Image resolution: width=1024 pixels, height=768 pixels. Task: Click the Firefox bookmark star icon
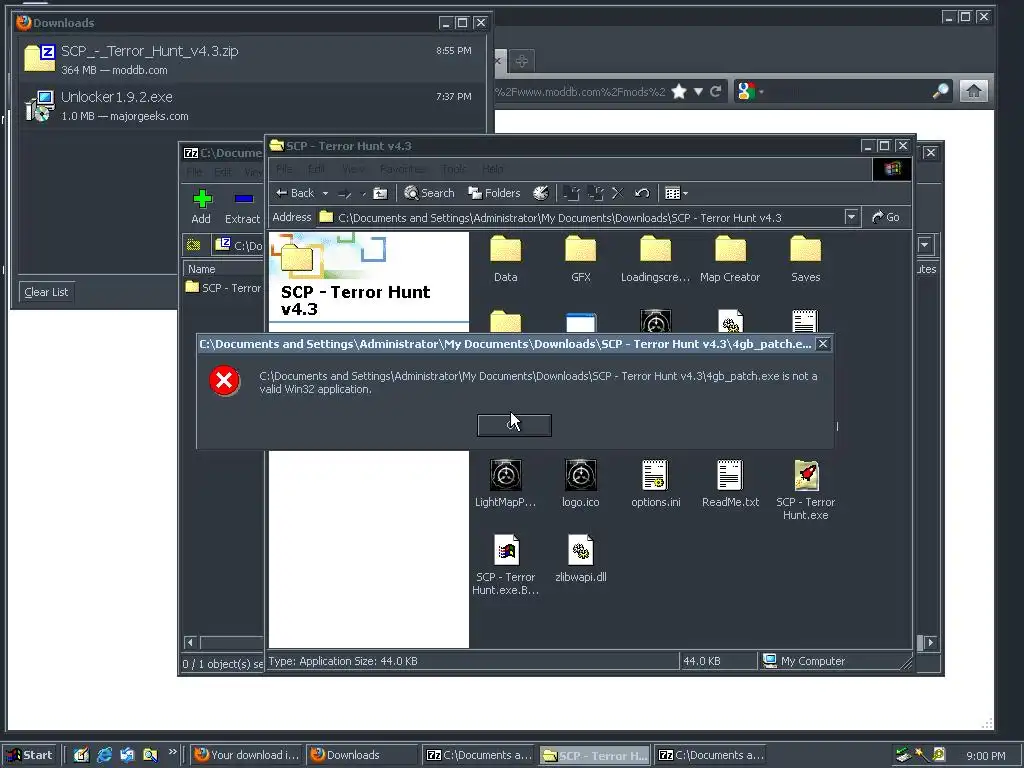[679, 91]
